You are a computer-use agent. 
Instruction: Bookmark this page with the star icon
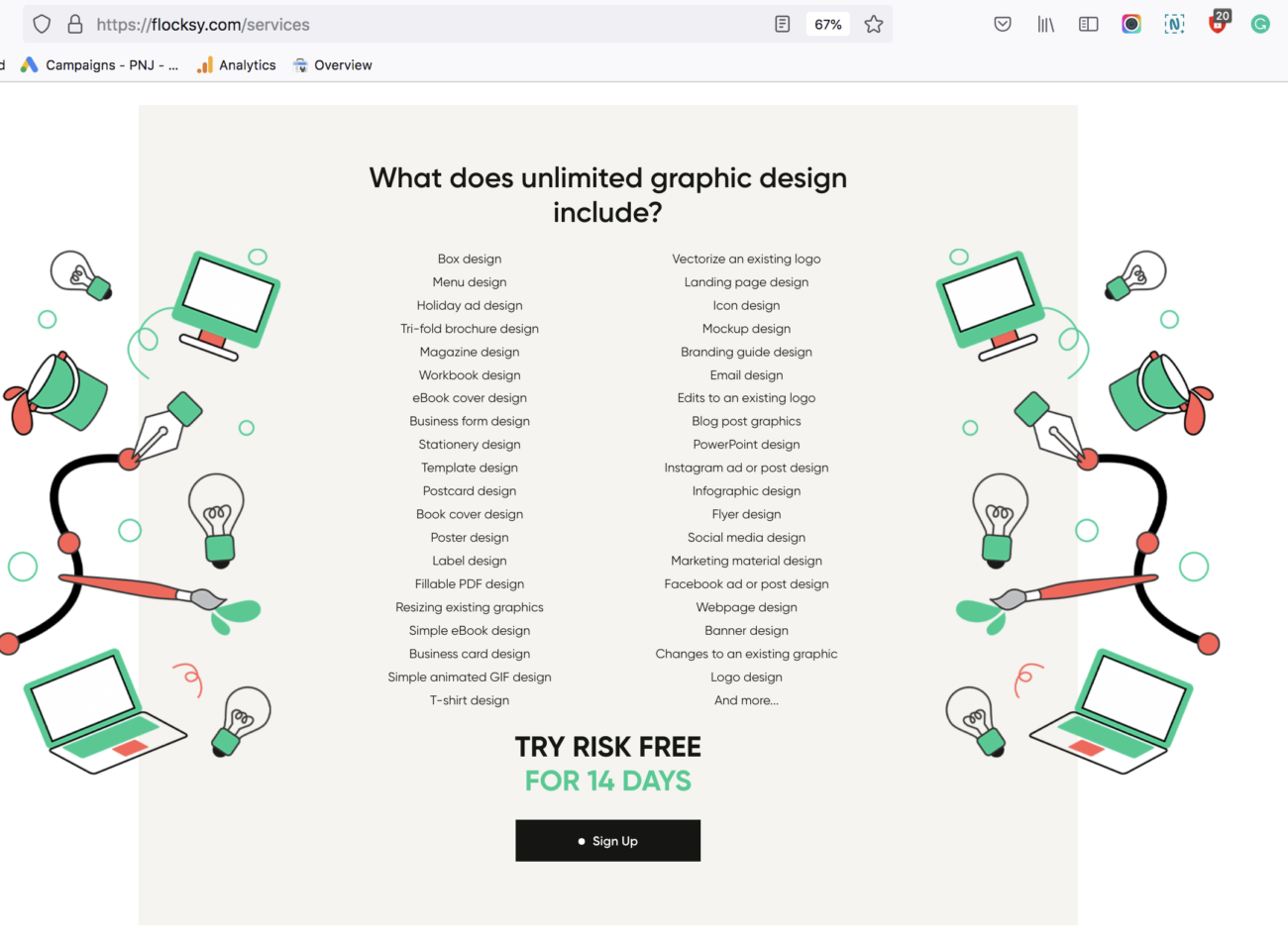point(873,24)
